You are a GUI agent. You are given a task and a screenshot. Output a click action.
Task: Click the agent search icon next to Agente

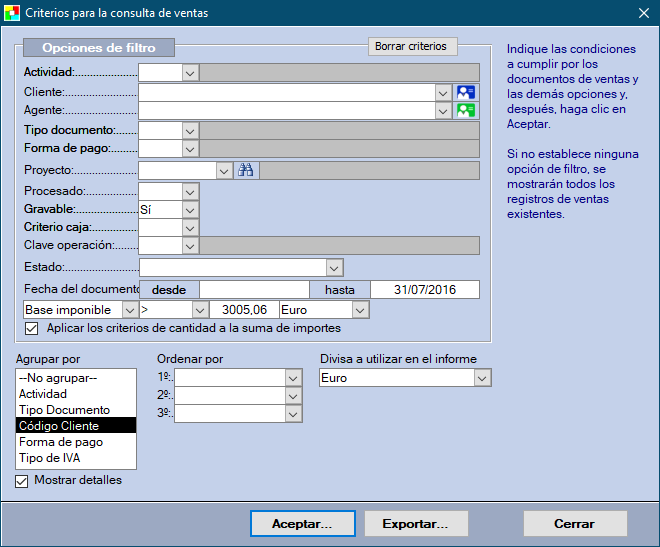tap(466, 111)
